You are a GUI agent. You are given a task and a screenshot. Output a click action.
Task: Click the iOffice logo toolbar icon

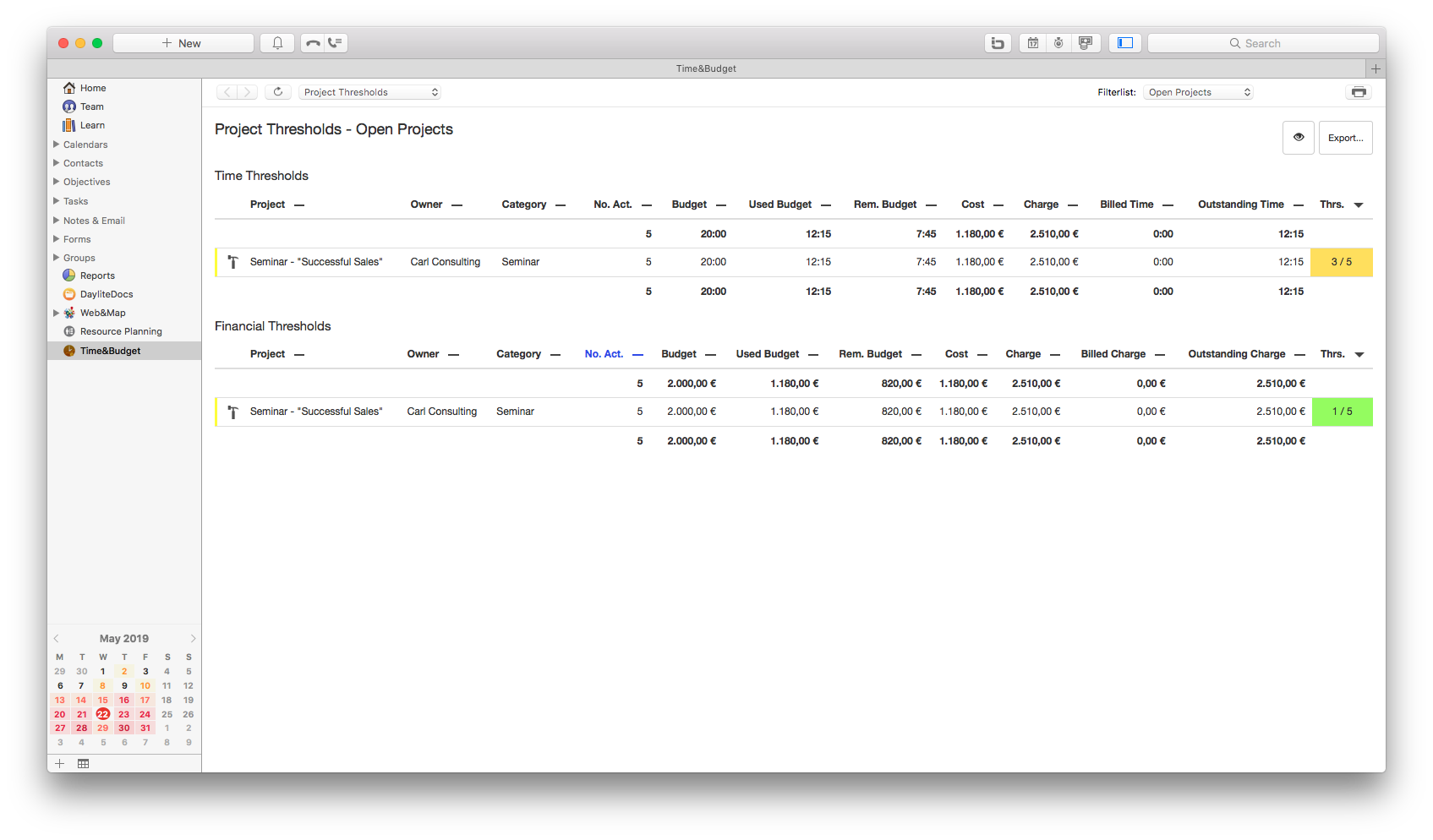(998, 43)
